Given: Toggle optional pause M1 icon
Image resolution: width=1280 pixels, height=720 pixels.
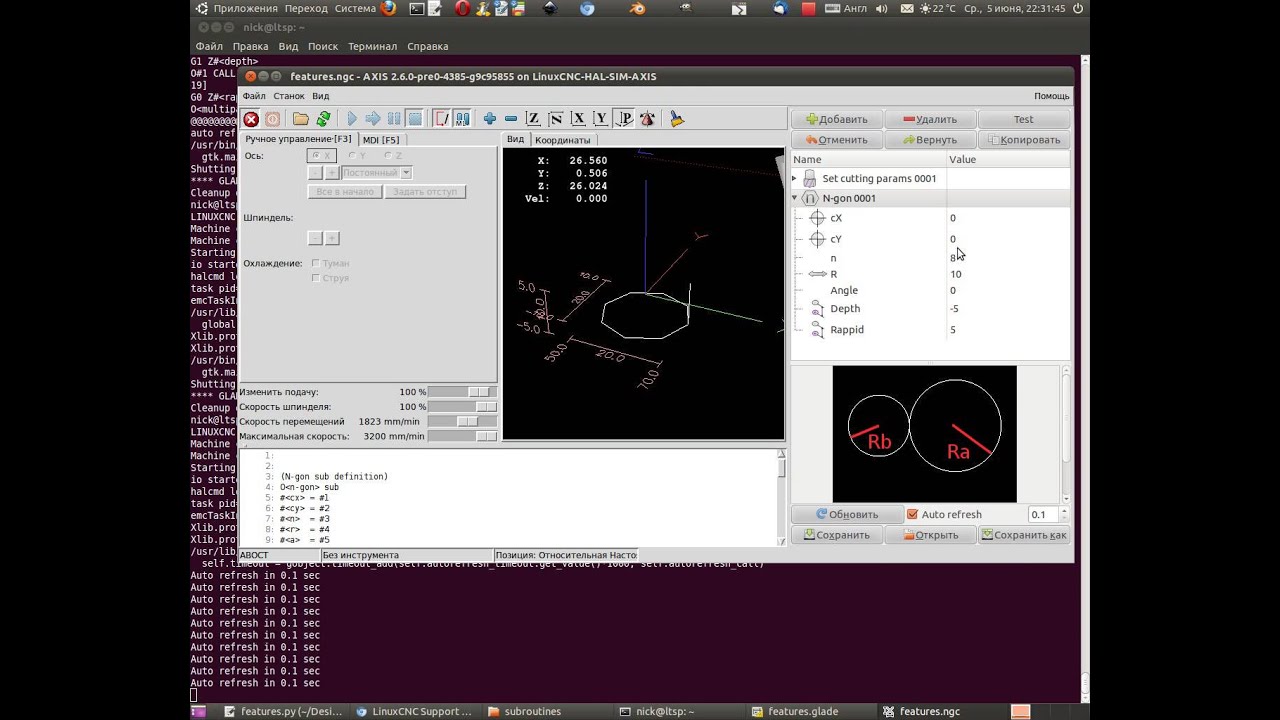Looking at the screenshot, I should (x=462, y=119).
